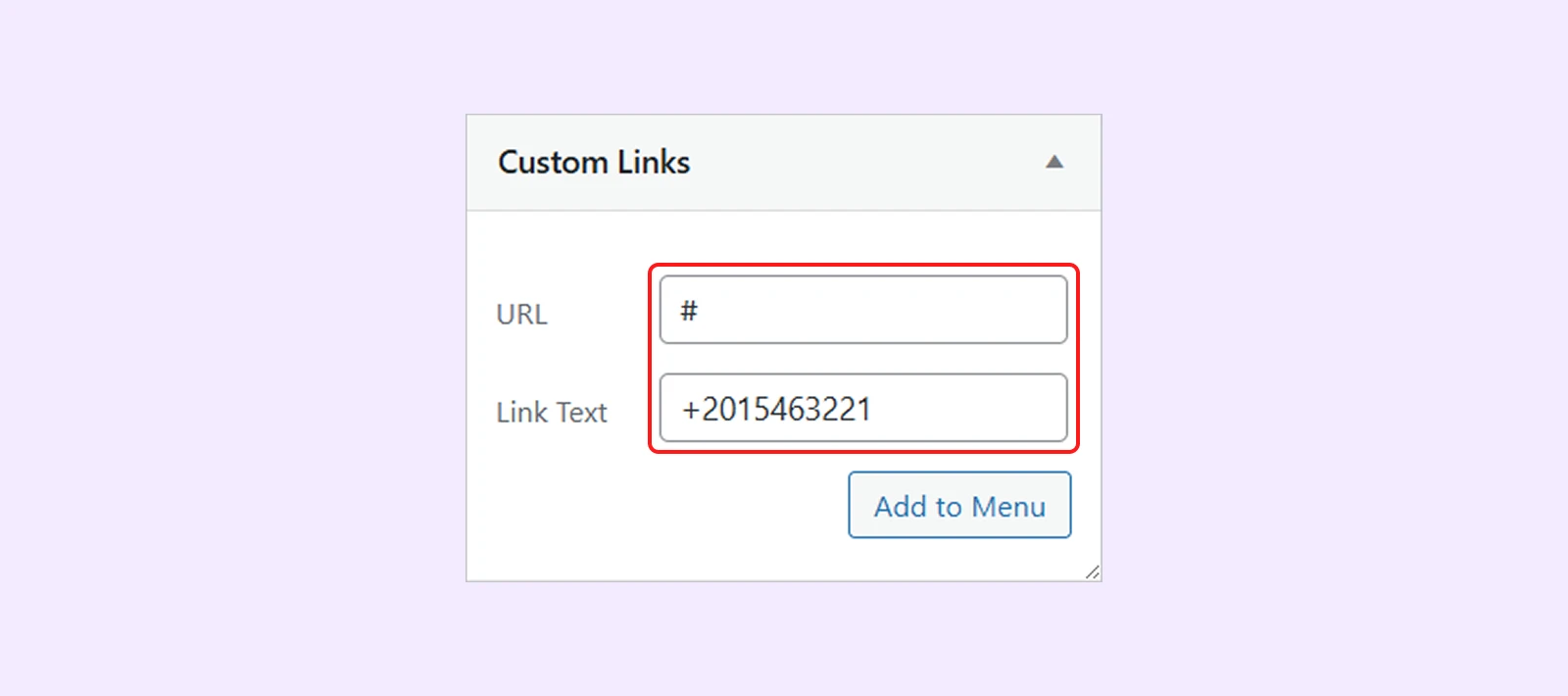
Task: Click empty space right of # in URL box
Action: (882, 311)
